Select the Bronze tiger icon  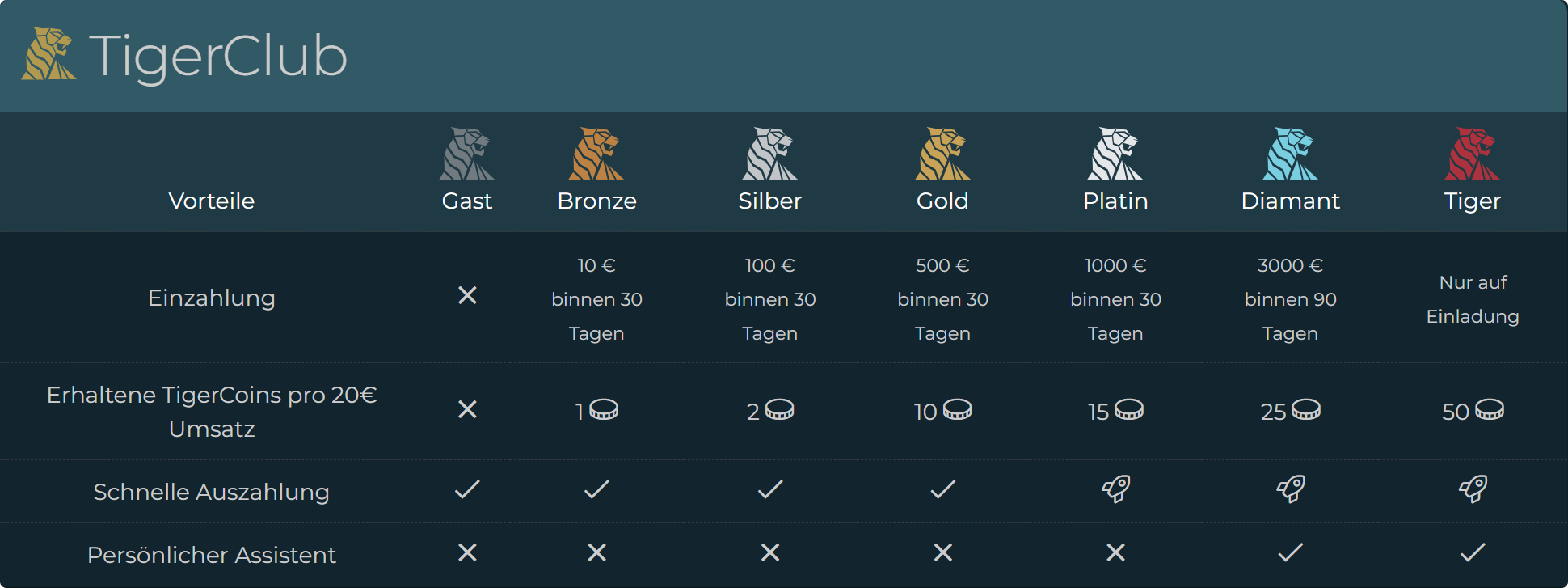click(x=596, y=154)
